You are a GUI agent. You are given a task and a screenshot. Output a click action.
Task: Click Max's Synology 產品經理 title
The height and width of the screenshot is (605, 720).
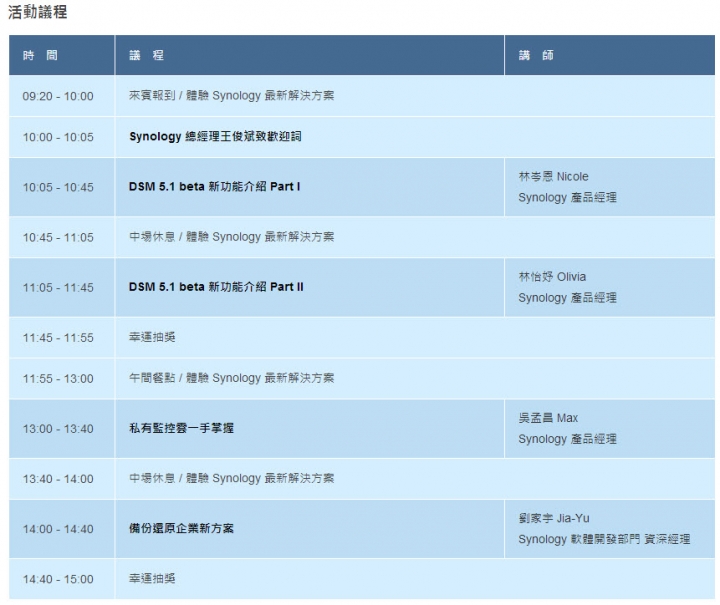[x=568, y=439]
